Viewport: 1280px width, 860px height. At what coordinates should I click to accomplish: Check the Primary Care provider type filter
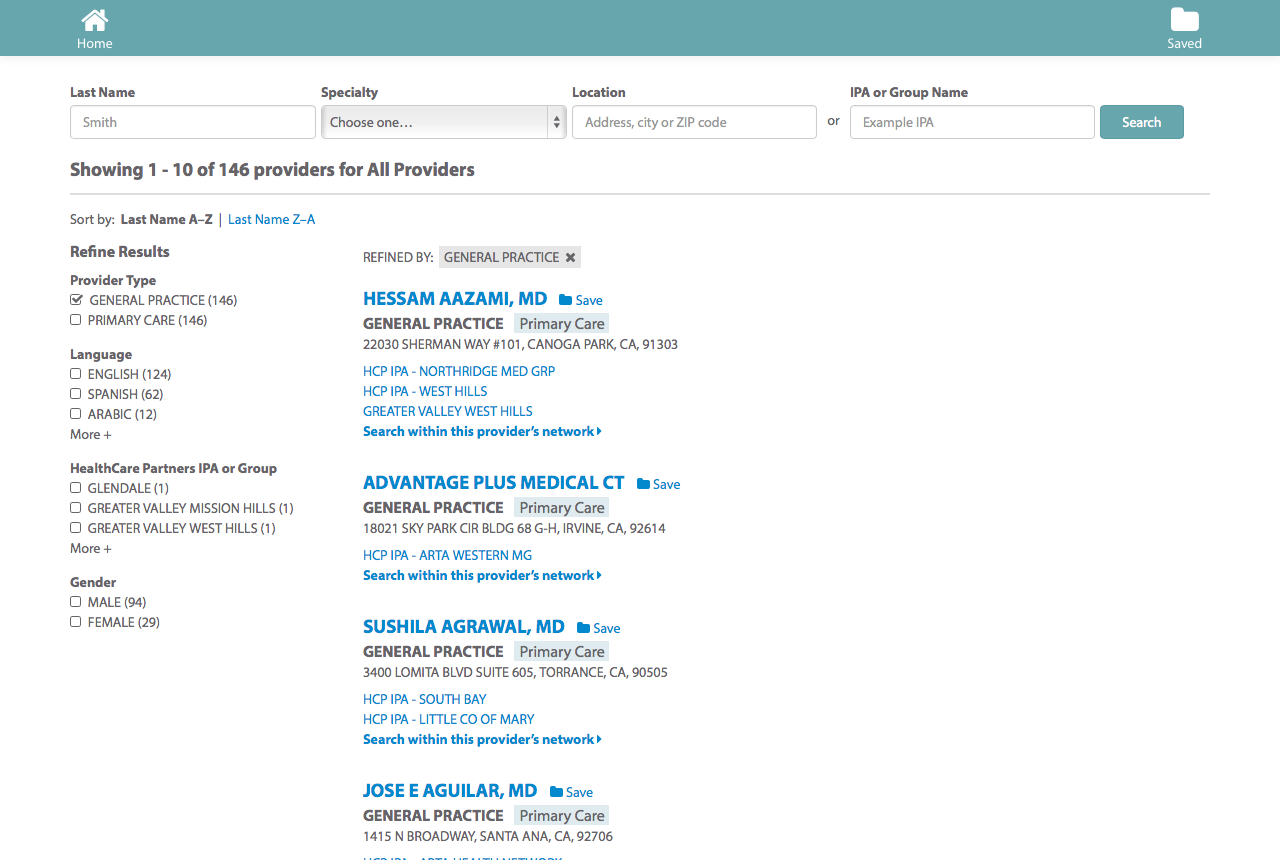[75, 319]
